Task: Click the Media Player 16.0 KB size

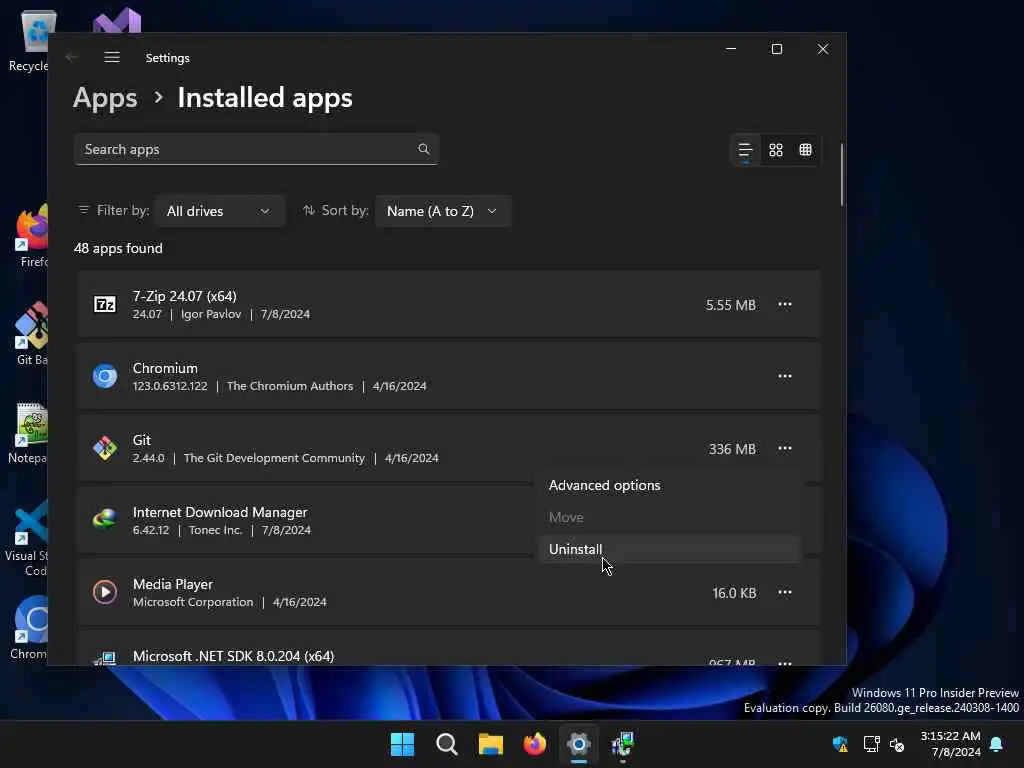Action: pyautogui.click(x=734, y=593)
